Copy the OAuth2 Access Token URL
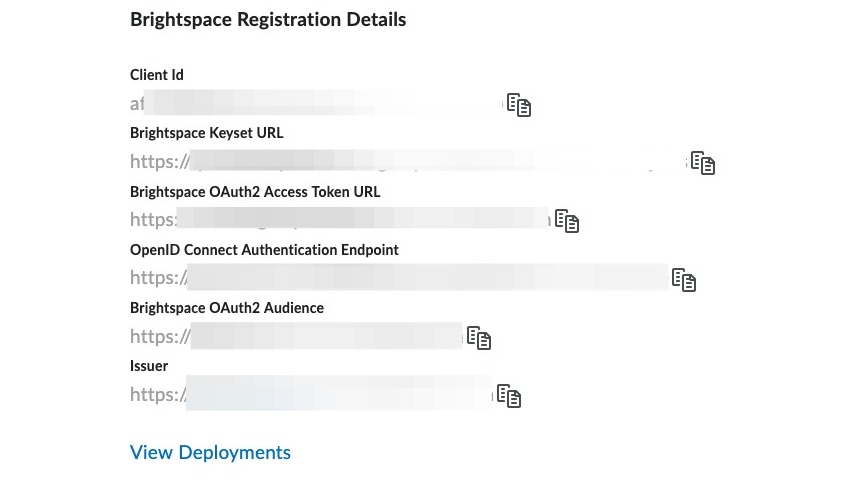 pos(567,221)
